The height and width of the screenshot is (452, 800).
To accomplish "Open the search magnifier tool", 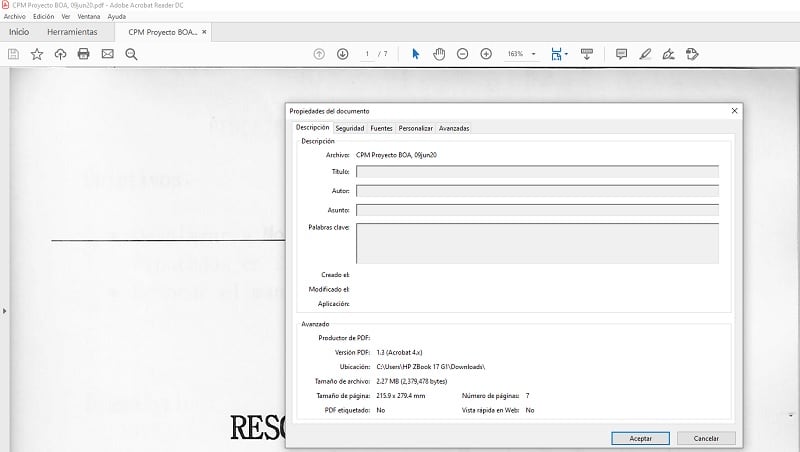I will pyautogui.click(x=131, y=53).
